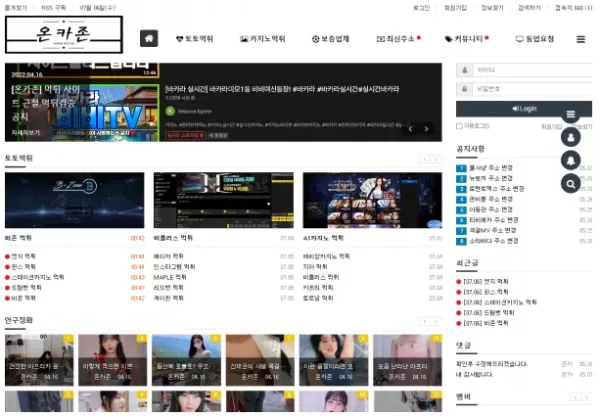Open the floating notification bell button

(x=571, y=160)
